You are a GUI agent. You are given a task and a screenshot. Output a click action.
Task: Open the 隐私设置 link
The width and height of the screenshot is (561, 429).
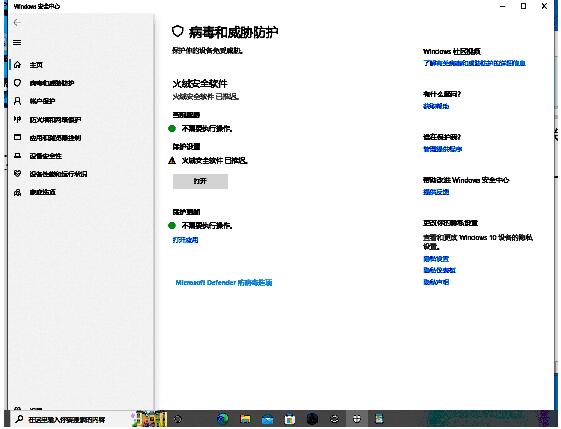coord(436,259)
